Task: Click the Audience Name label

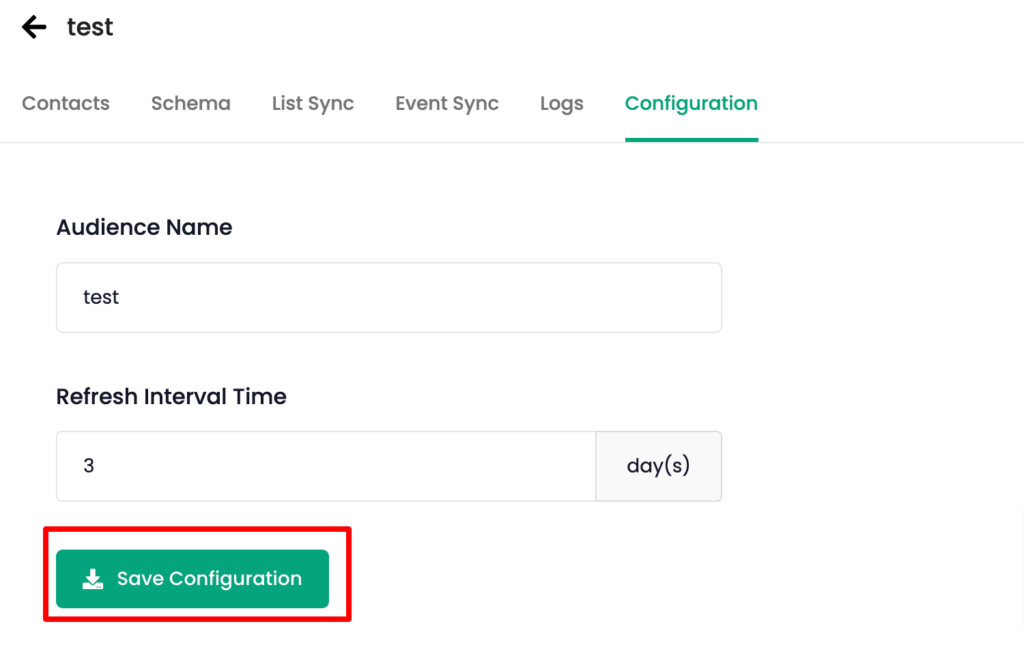Action: [144, 227]
